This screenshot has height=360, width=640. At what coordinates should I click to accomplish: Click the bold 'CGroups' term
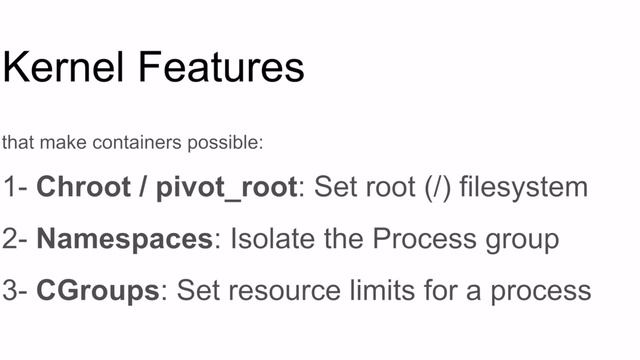click(98, 291)
